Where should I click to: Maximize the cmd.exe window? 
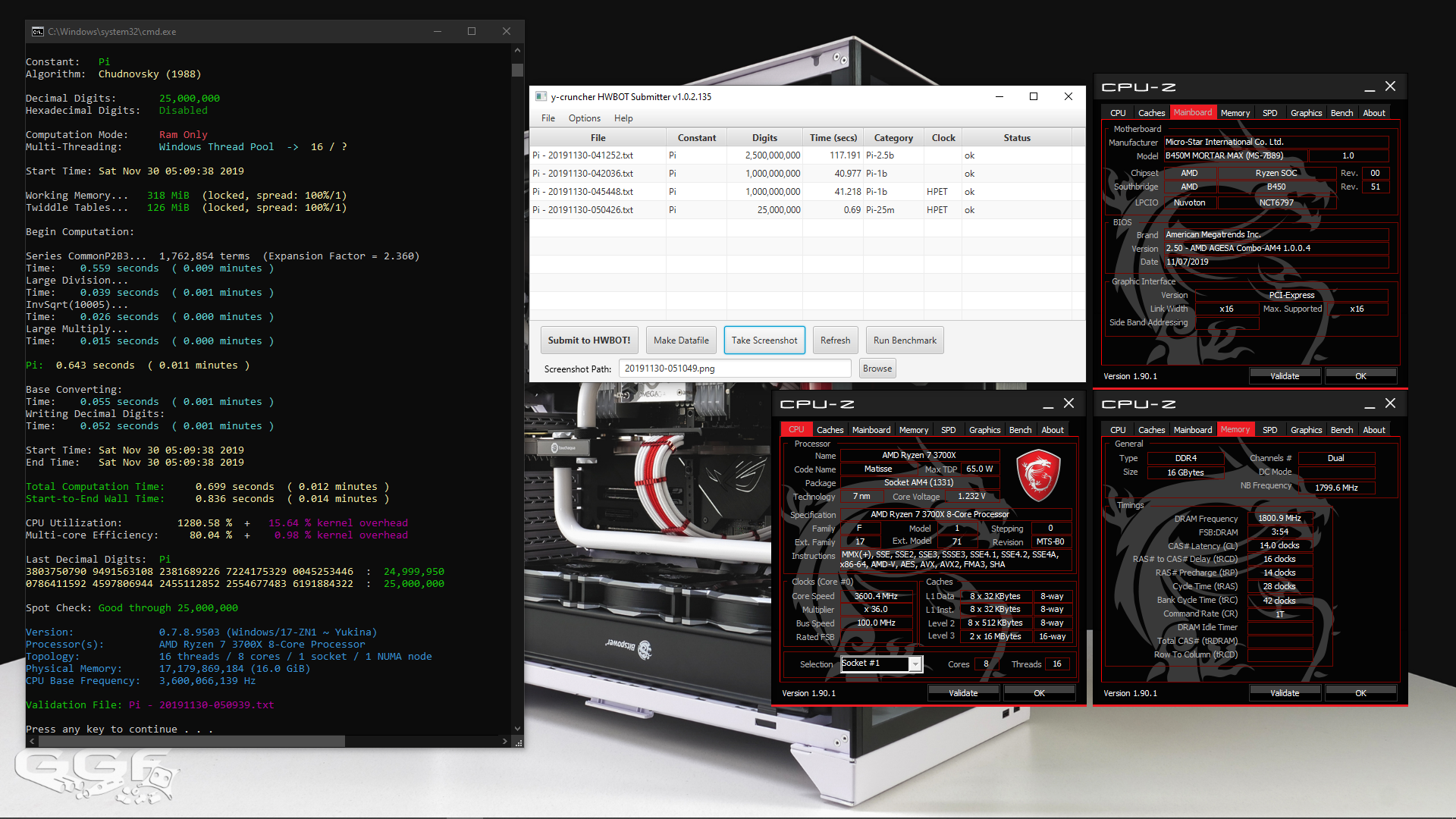coord(472,31)
